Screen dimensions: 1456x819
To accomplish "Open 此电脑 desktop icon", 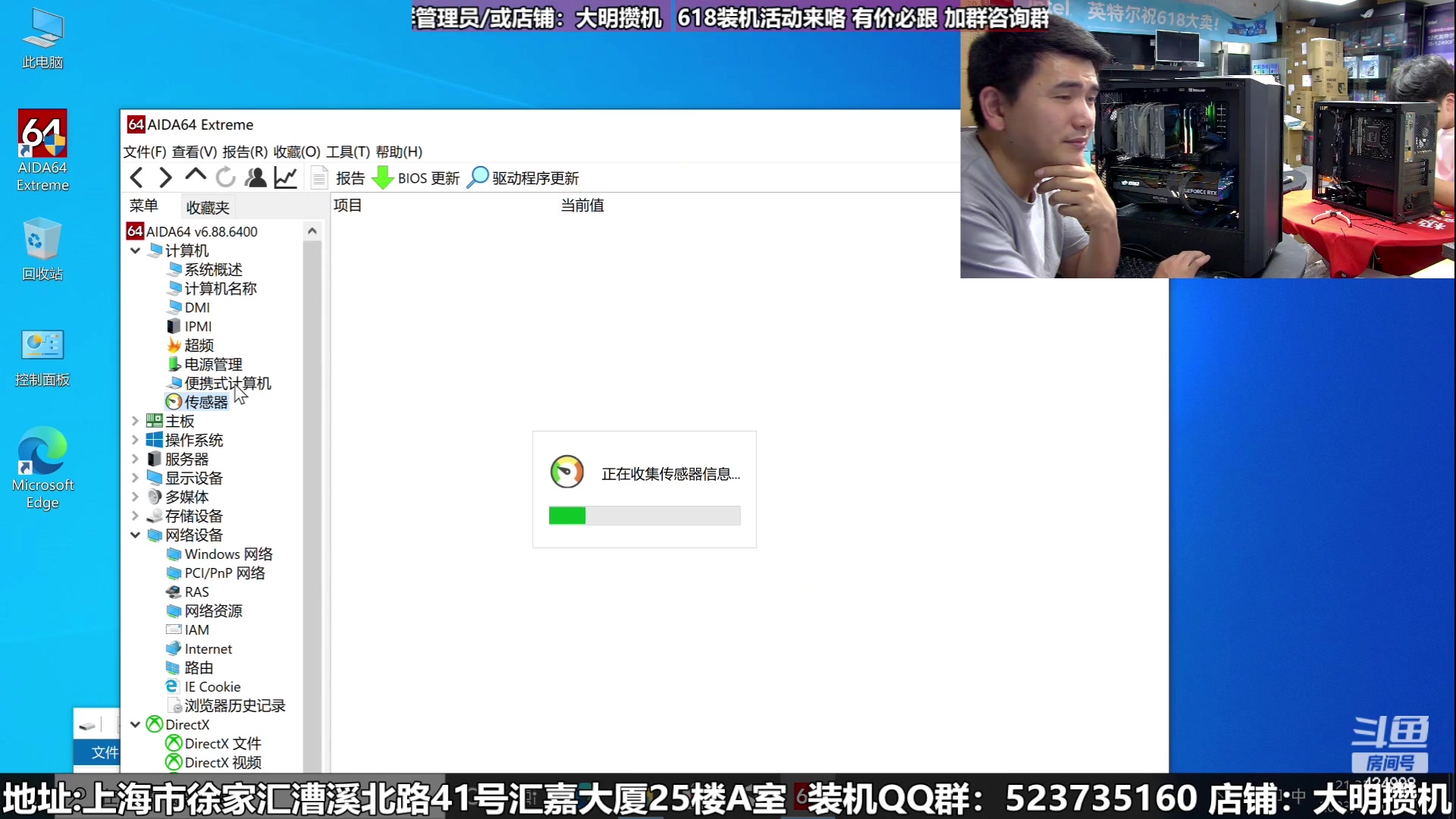I will 42,39.
